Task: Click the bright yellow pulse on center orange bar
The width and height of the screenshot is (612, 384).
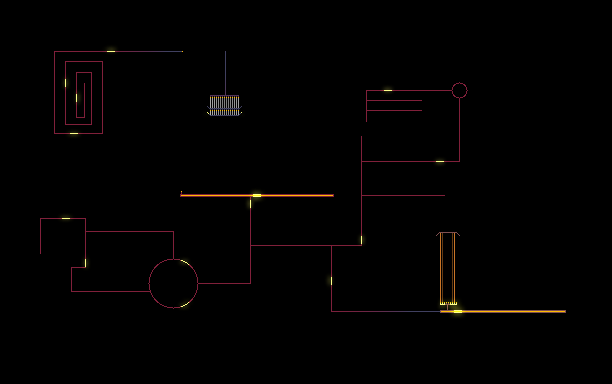Action: tap(257, 196)
